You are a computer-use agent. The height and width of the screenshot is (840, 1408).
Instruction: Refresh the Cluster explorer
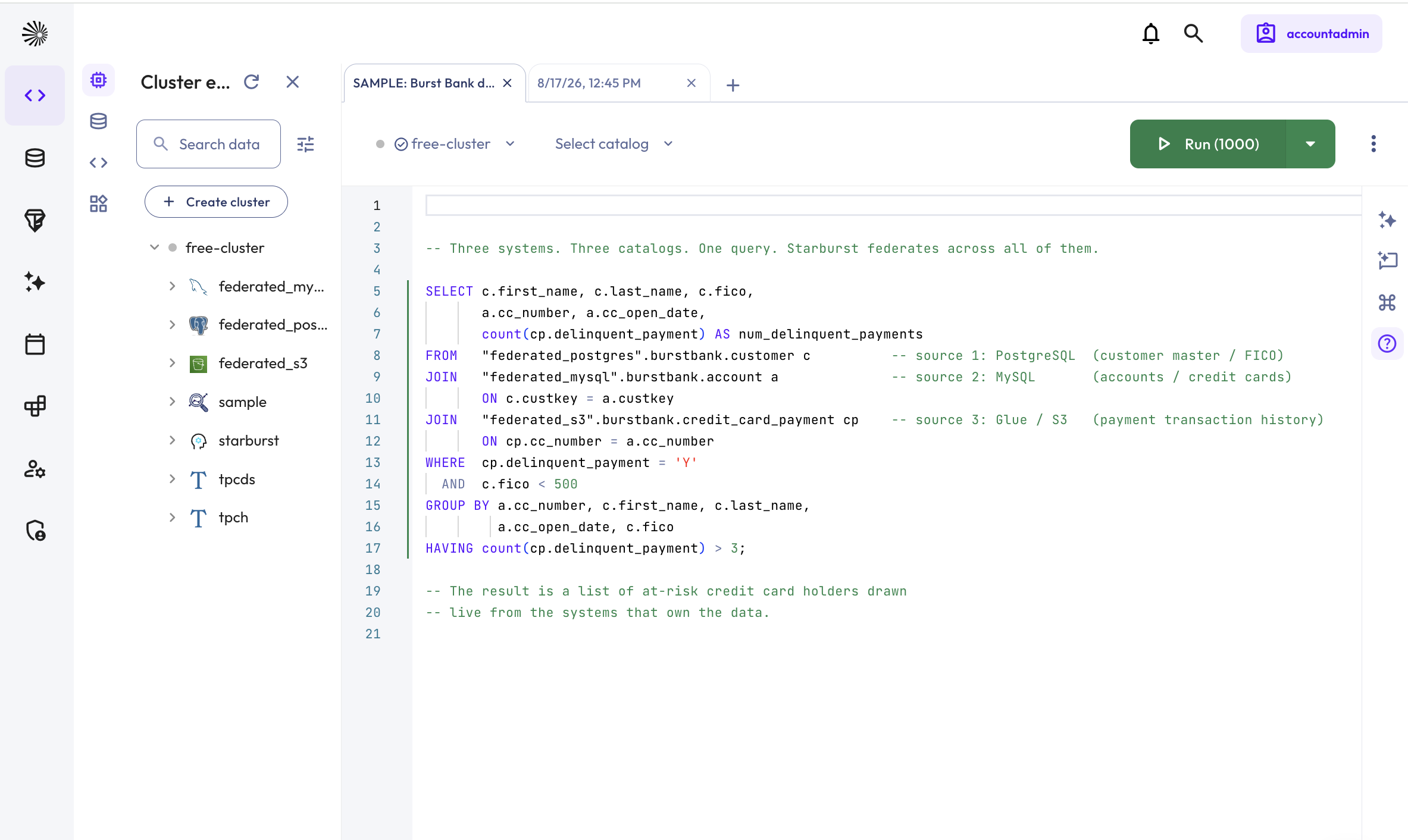(252, 82)
